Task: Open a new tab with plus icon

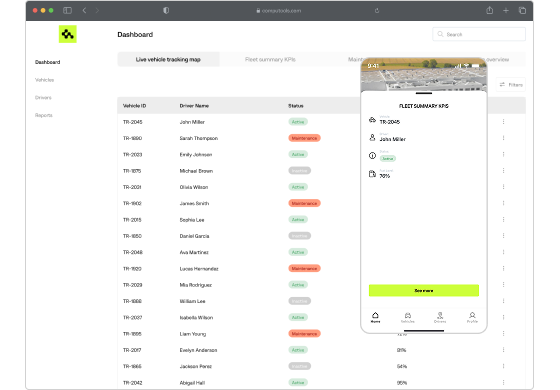Action: tap(506, 11)
